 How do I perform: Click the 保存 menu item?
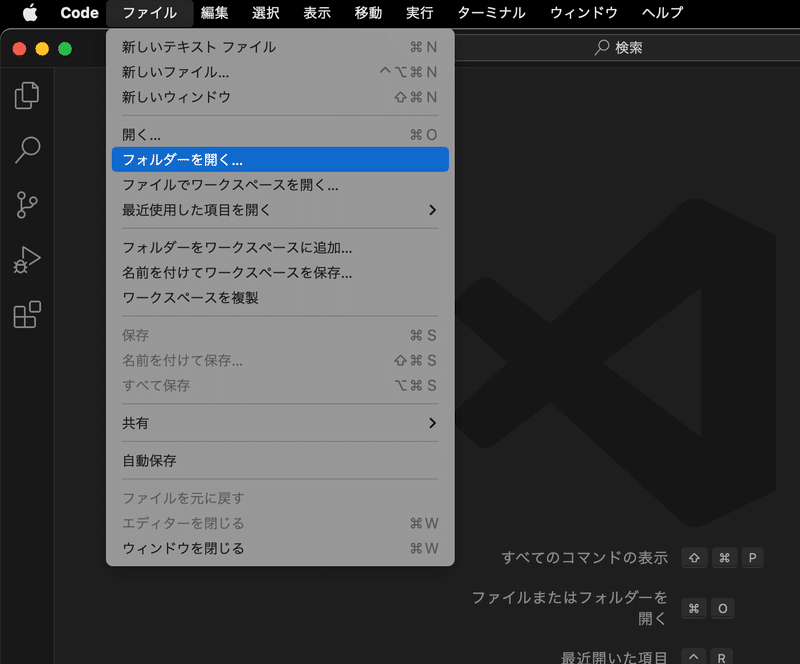coord(280,335)
